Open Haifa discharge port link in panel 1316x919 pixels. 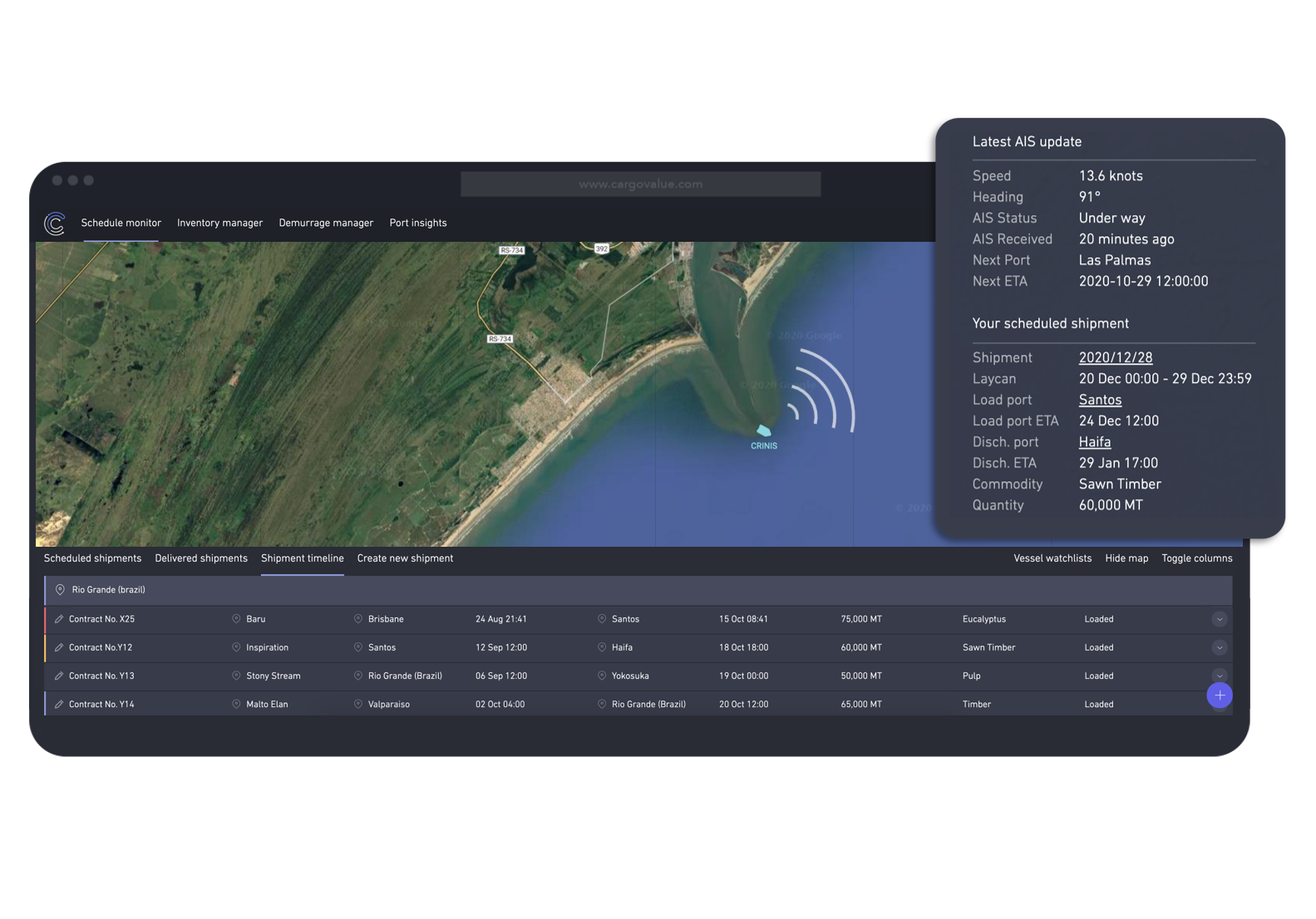pyautogui.click(x=1095, y=443)
